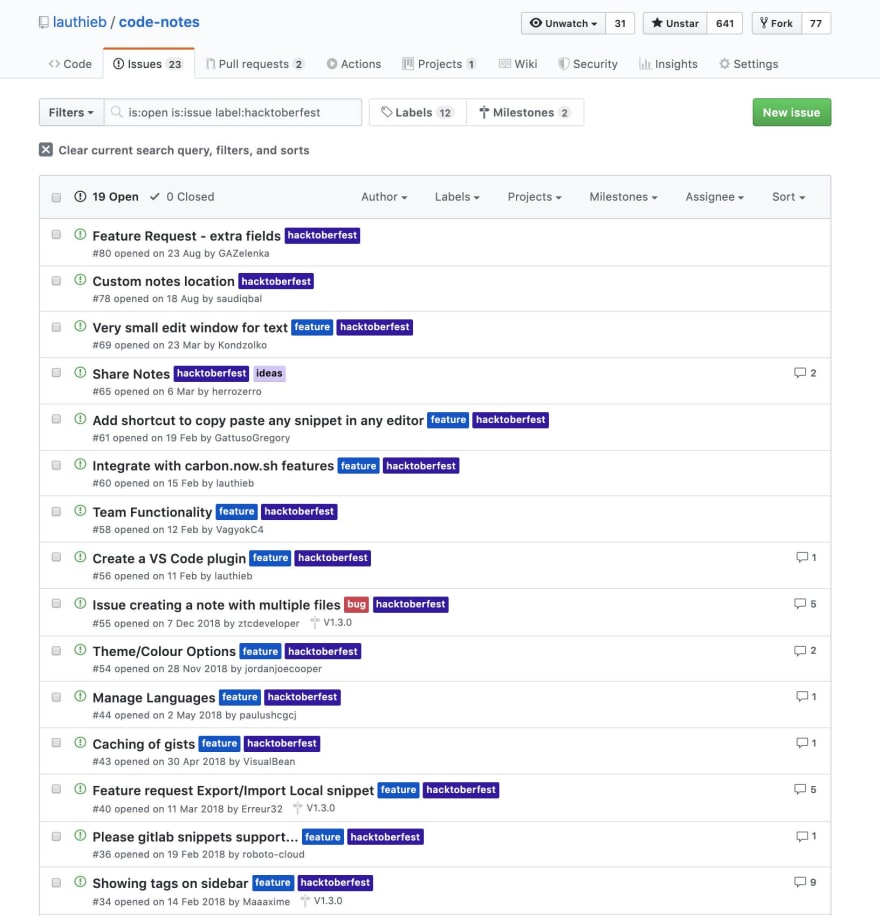This screenshot has height=916, width=880.
Task: Click the red bug label on issue #55
Action: tap(356, 604)
